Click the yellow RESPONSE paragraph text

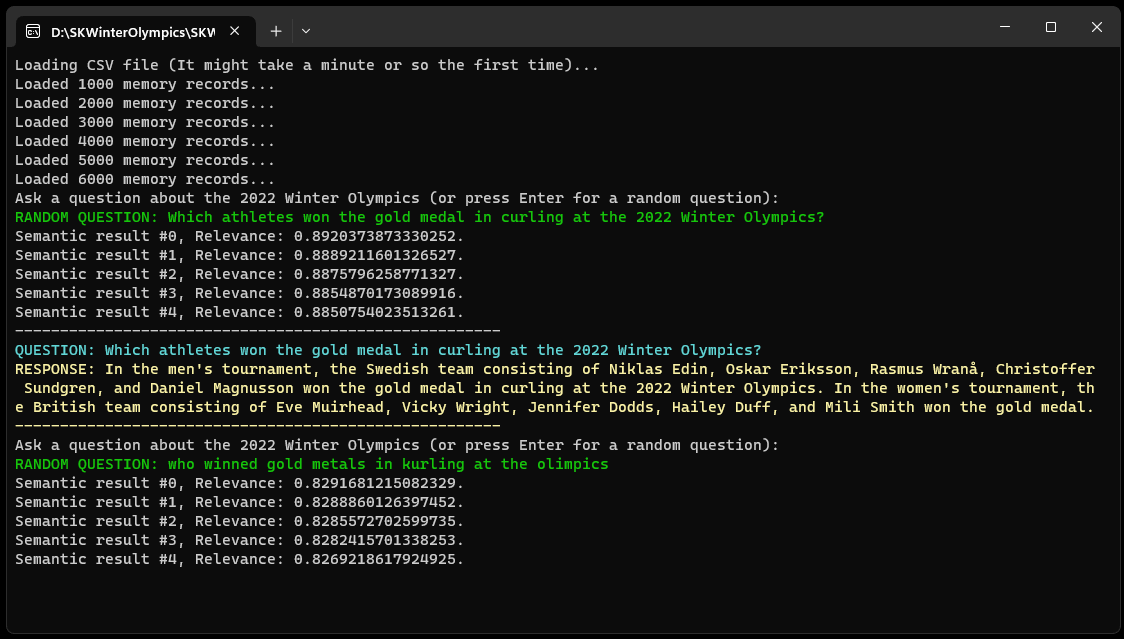[x=555, y=388]
